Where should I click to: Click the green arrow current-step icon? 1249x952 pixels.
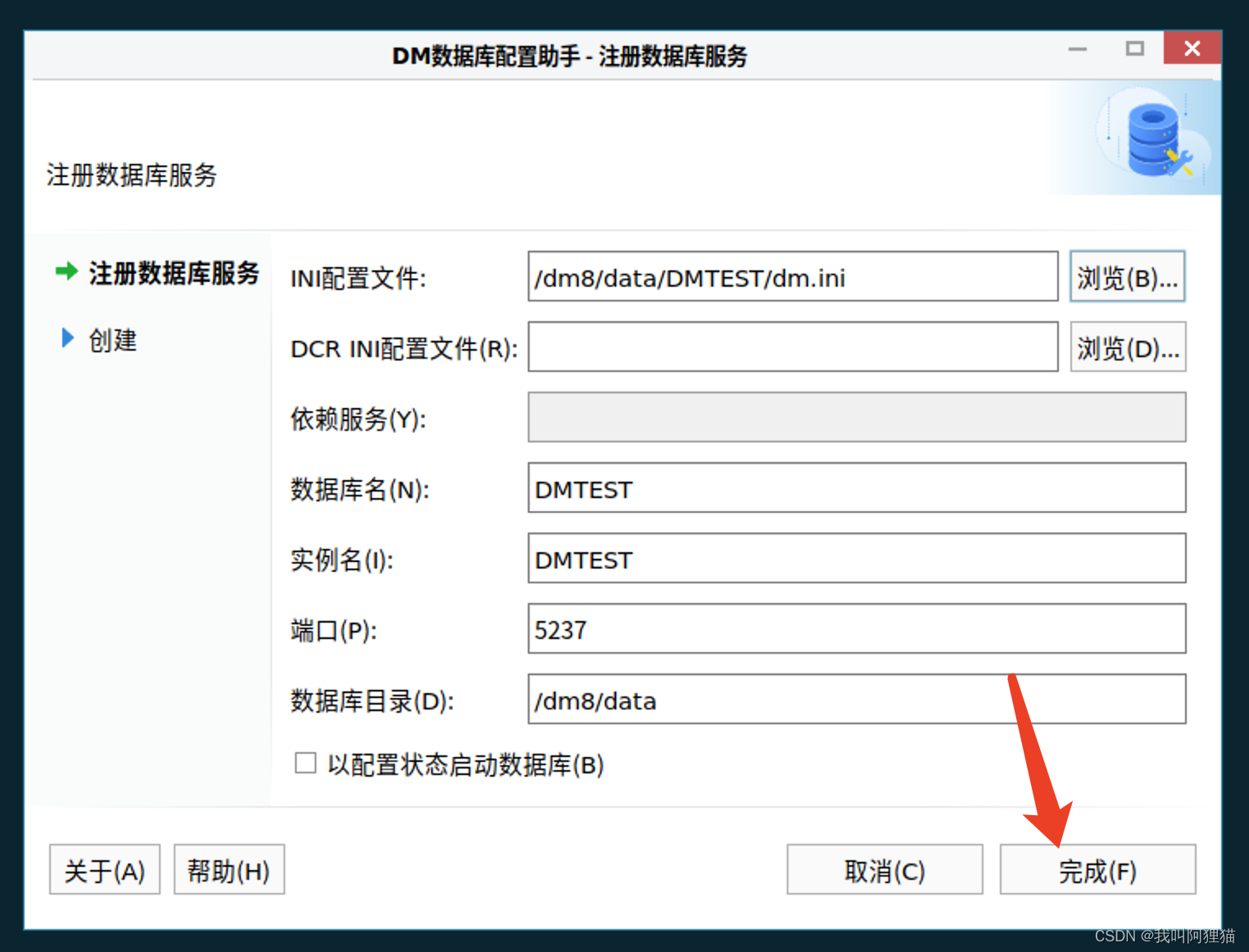66,271
